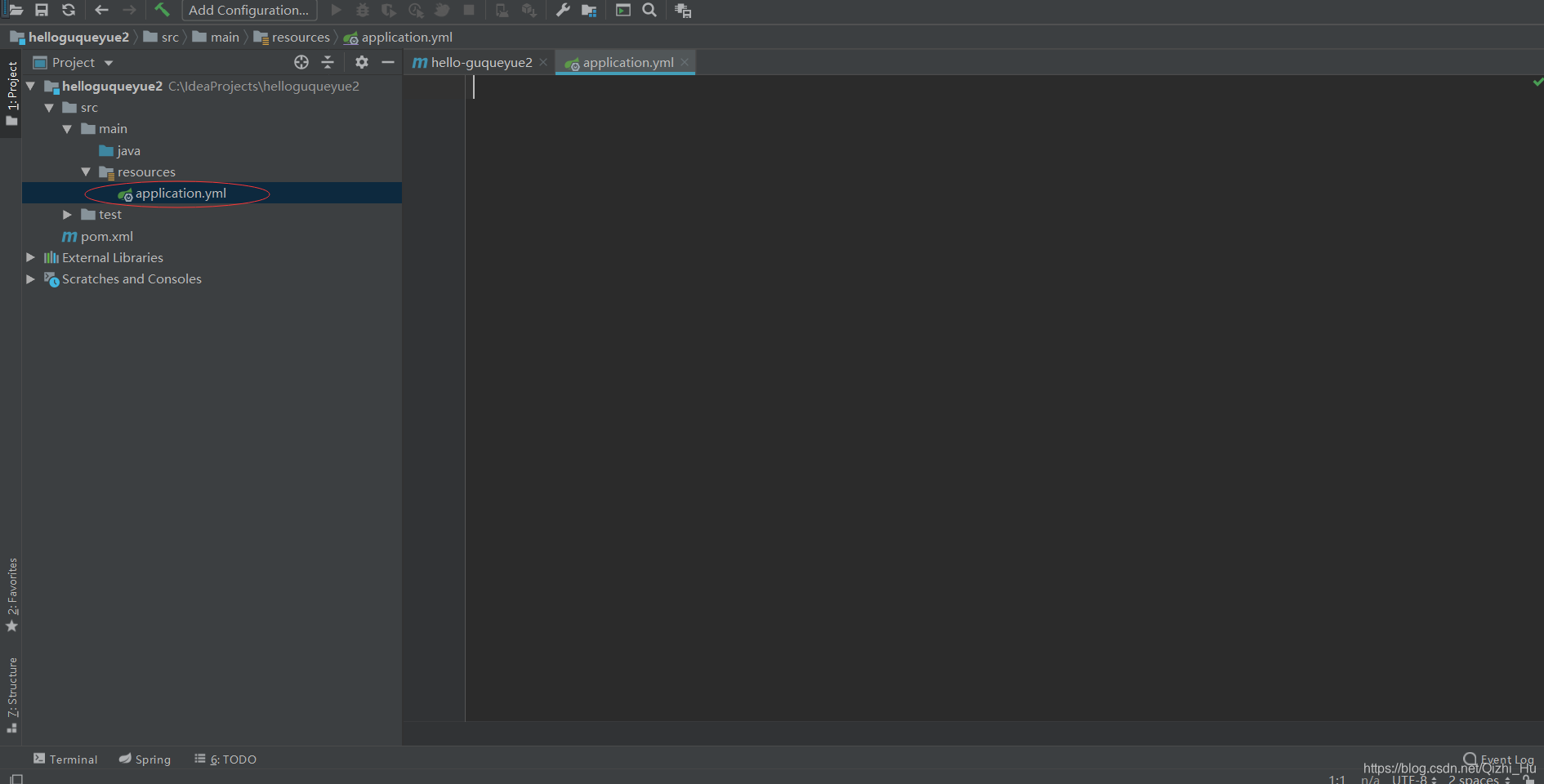Navigate Forward with the right arrow
Image resolution: width=1544 pixels, height=784 pixels.
tap(129, 10)
